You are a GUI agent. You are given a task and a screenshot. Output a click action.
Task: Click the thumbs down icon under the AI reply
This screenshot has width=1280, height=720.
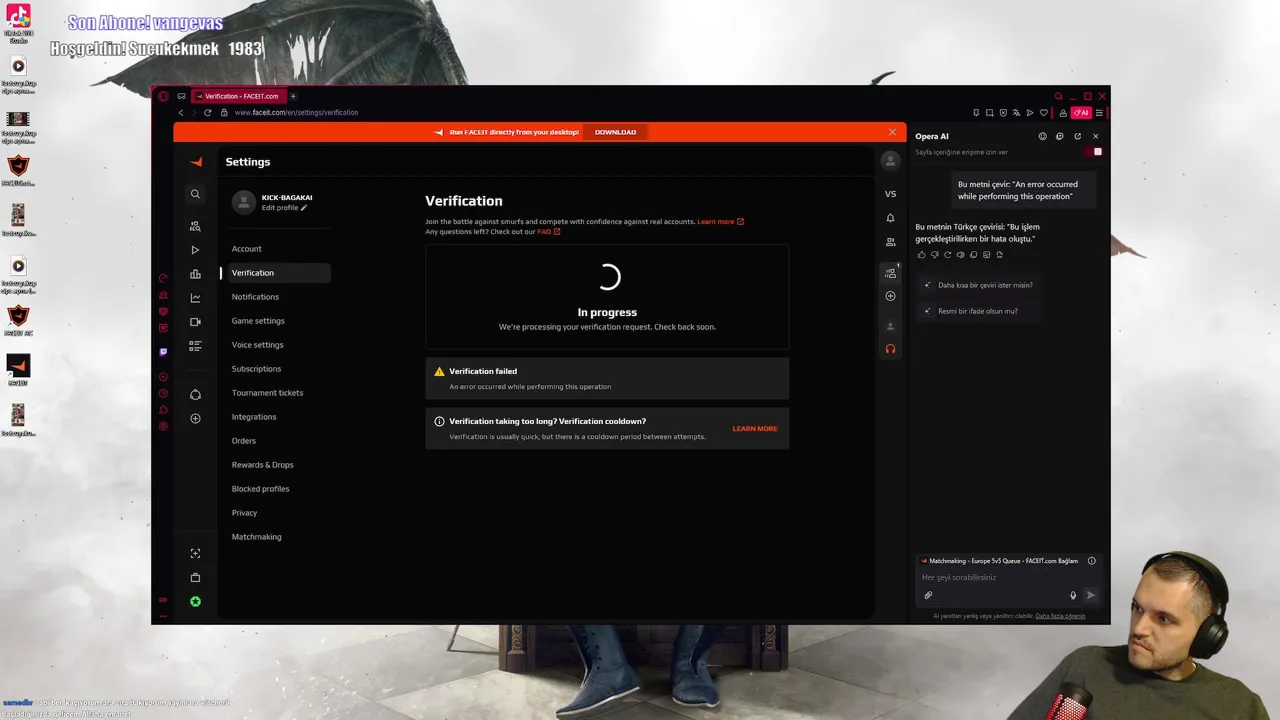click(x=934, y=255)
